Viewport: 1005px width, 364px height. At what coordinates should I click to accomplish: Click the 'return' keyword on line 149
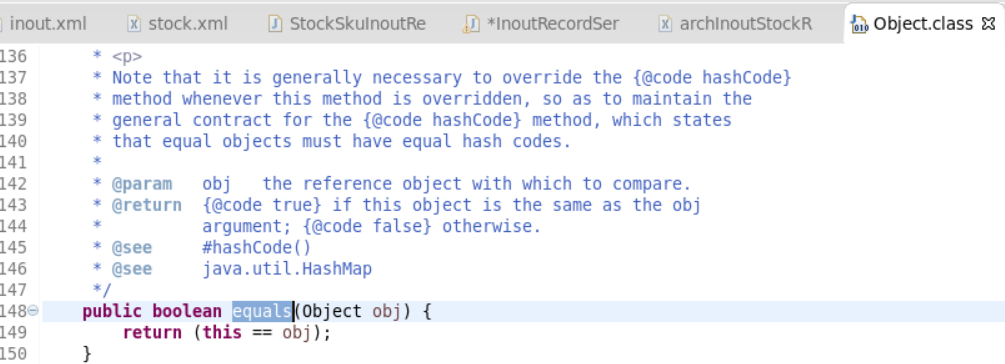152,333
